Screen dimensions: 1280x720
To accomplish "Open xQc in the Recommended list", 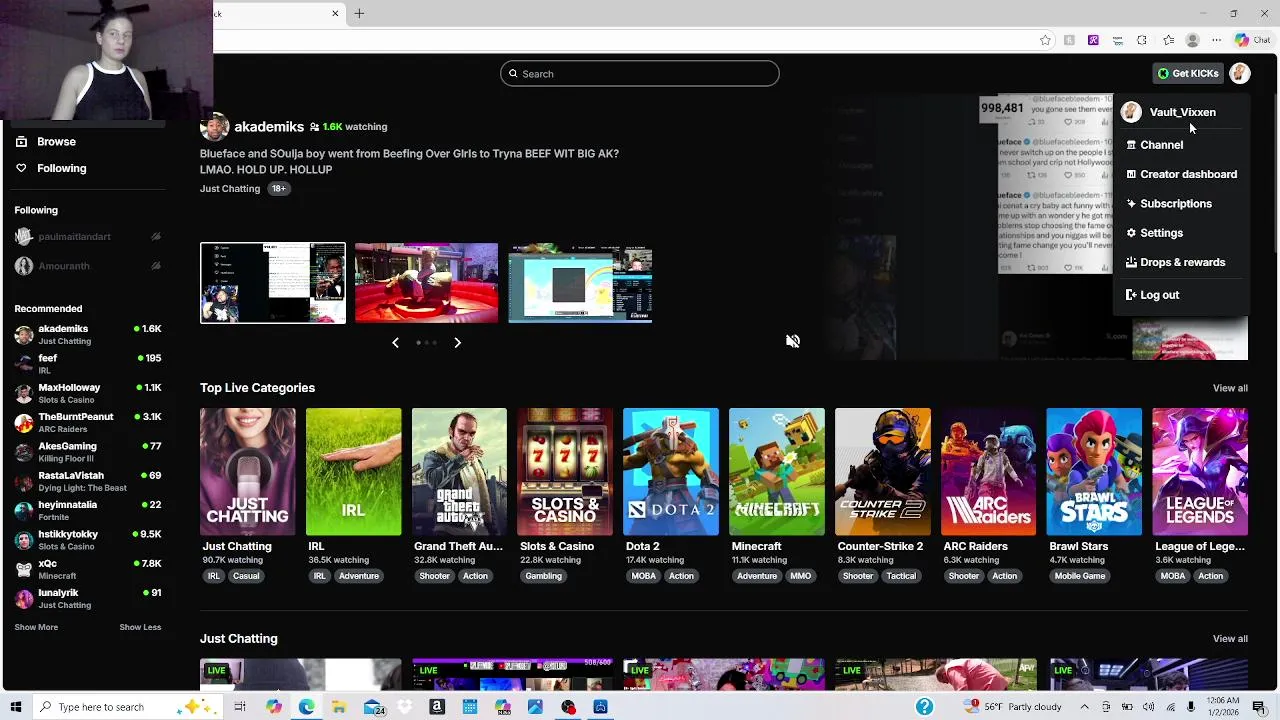I will [x=88, y=569].
